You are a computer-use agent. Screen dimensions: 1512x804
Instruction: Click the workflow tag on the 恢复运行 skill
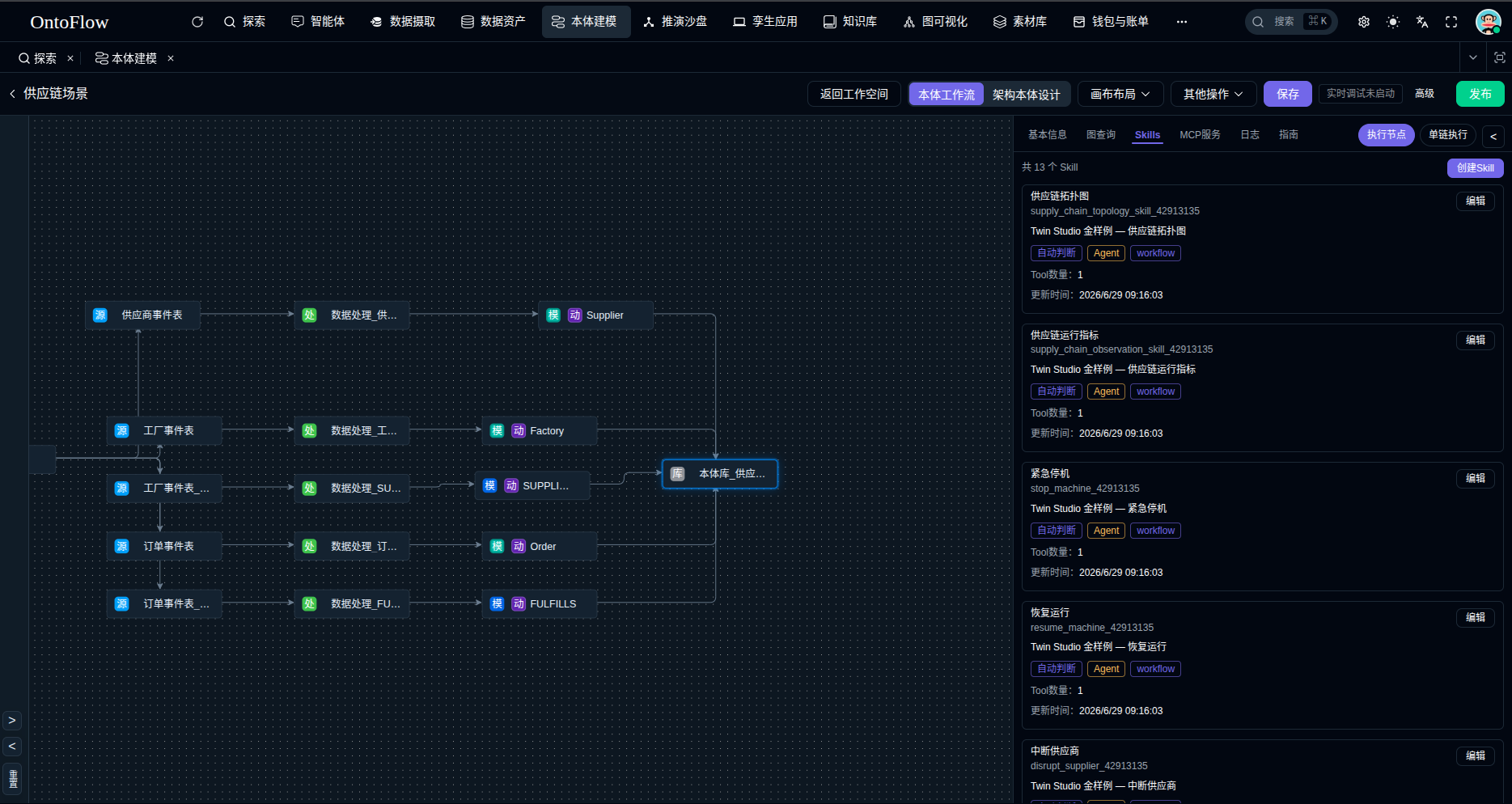(x=1155, y=670)
